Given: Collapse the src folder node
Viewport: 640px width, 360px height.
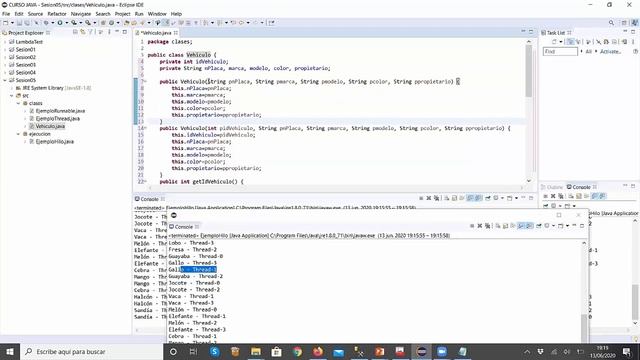Looking at the screenshot, I should tap(11, 96).
